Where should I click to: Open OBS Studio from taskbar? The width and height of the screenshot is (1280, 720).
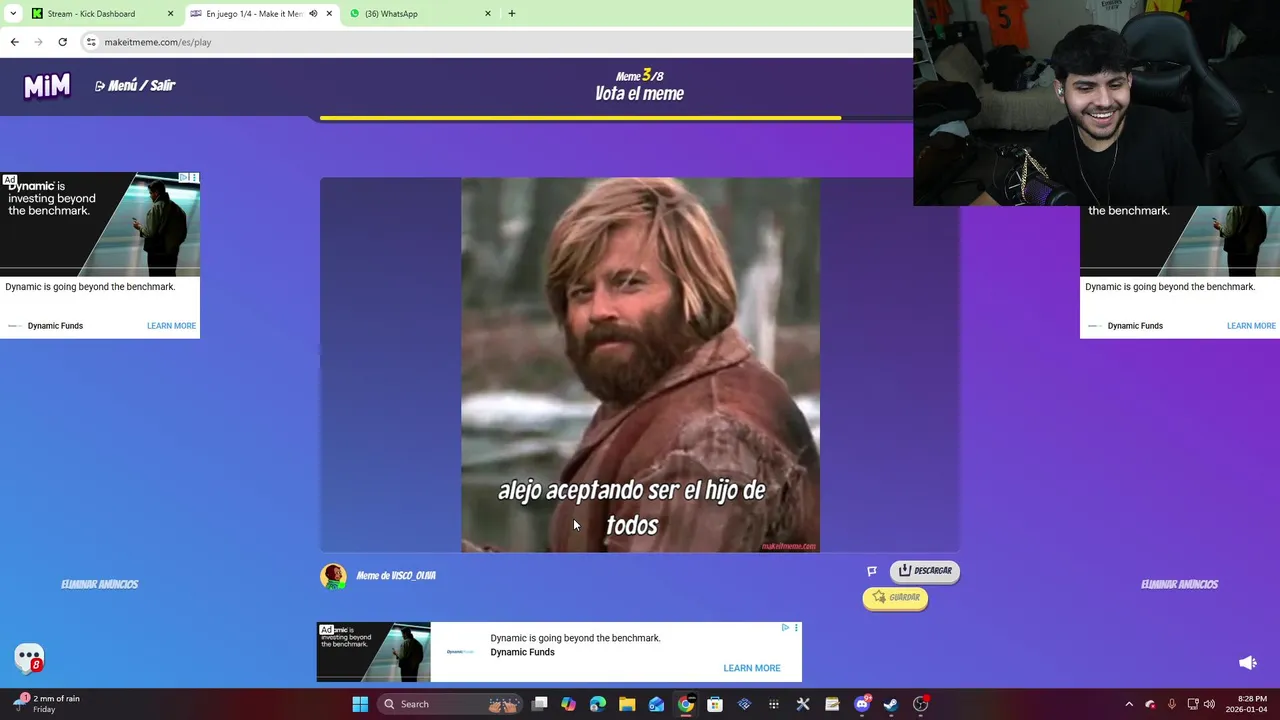(920, 704)
